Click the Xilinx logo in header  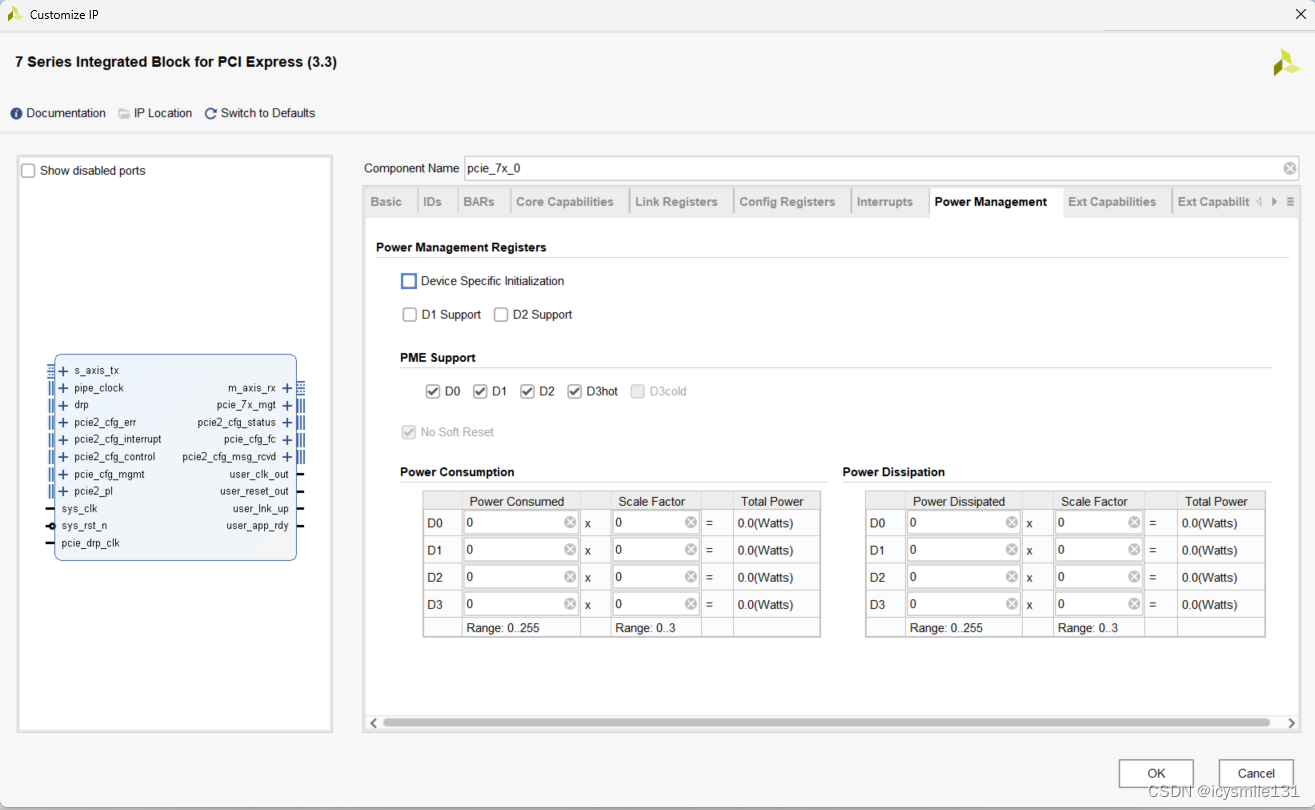1286,63
